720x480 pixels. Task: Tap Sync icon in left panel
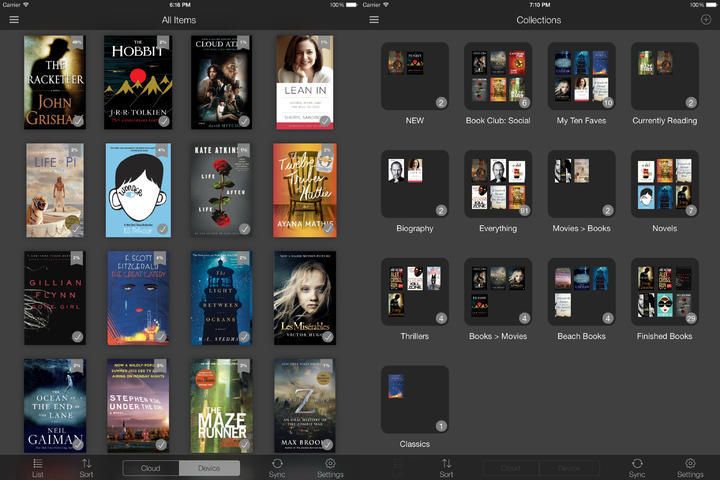(277, 467)
